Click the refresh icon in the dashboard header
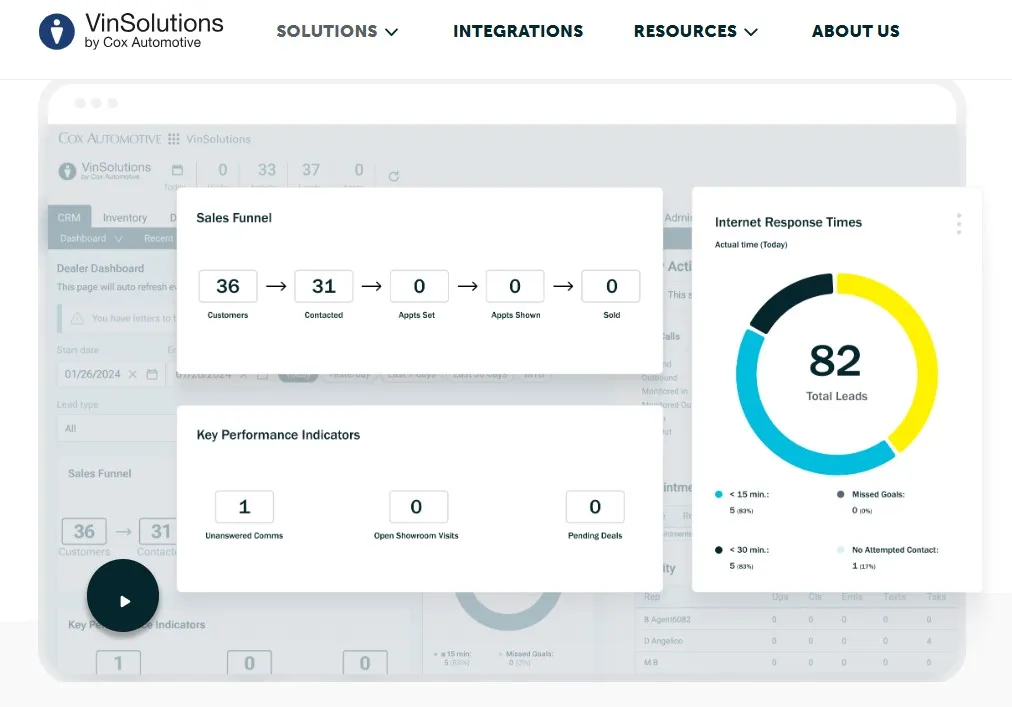Image resolution: width=1012 pixels, height=707 pixels. coord(394,176)
